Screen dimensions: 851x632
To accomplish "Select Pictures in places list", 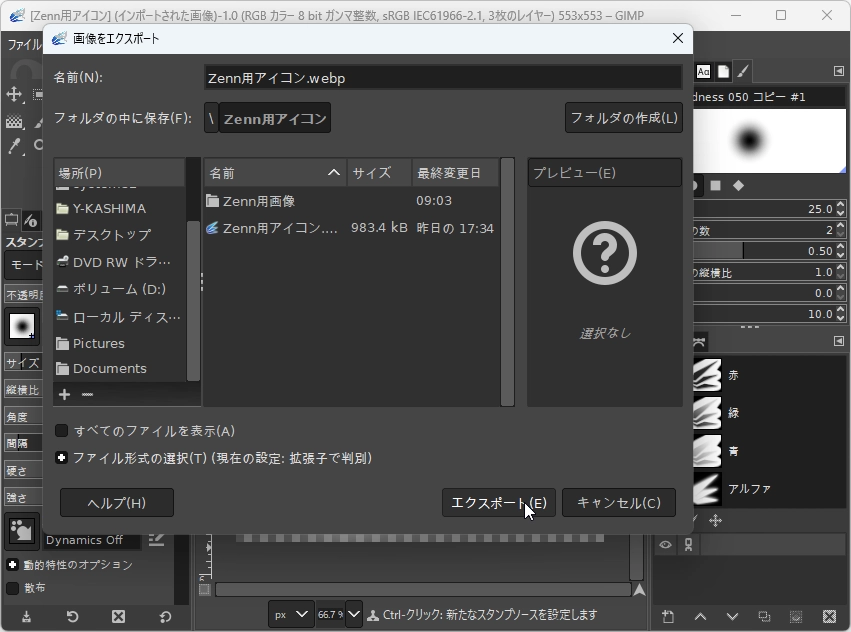I will pos(119,343).
